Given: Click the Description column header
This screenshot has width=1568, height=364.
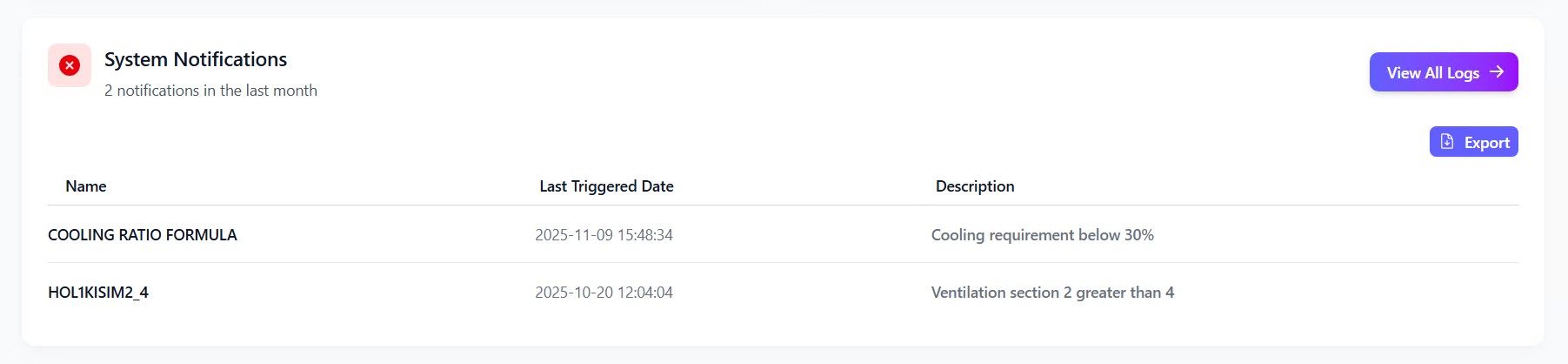Looking at the screenshot, I should click(975, 186).
